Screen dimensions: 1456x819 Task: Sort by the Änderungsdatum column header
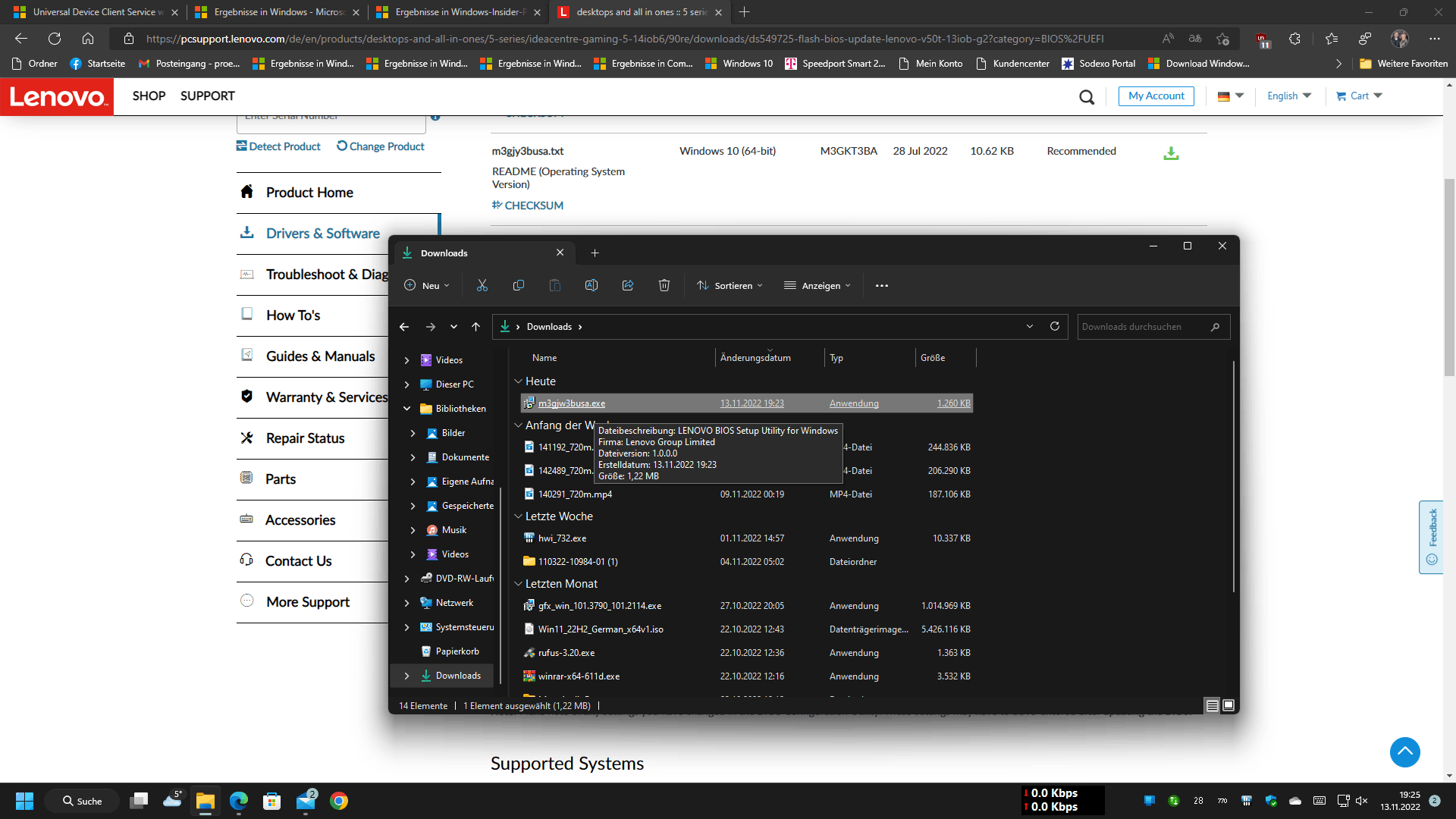(769, 358)
